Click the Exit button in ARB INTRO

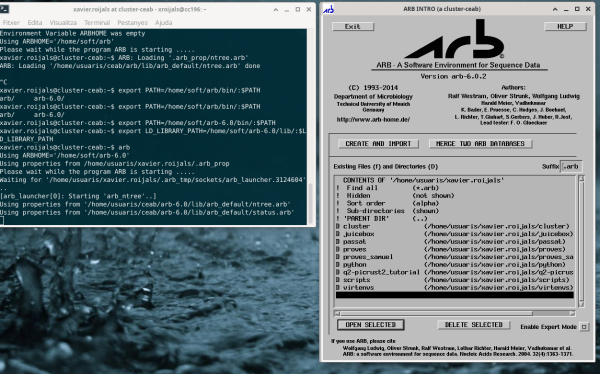pyautogui.click(x=353, y=26)
